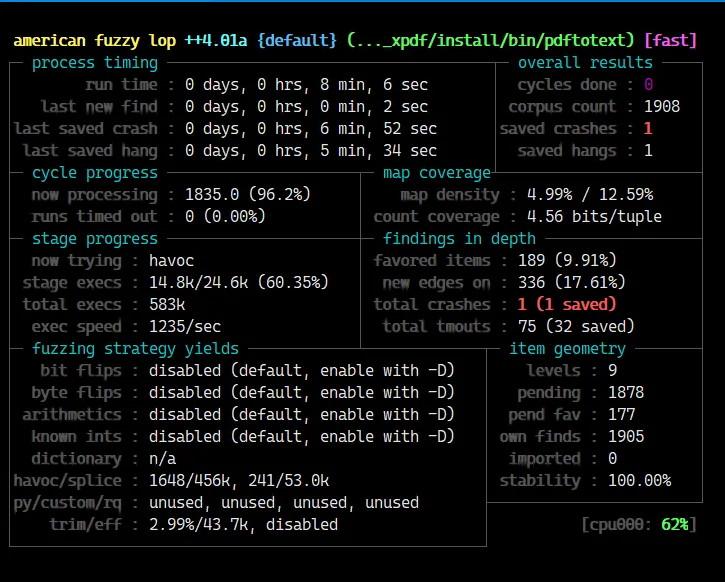Click the imported value '0'

pyautogui.click(x=612, y=459)
